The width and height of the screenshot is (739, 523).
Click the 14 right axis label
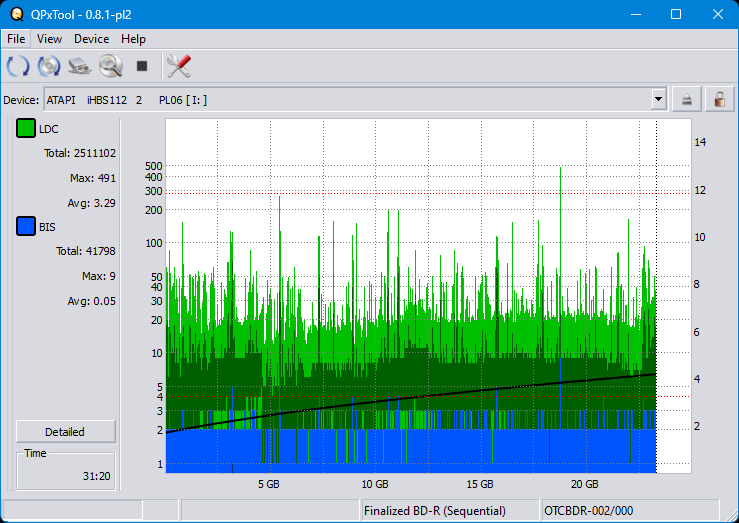click(700, 142)
